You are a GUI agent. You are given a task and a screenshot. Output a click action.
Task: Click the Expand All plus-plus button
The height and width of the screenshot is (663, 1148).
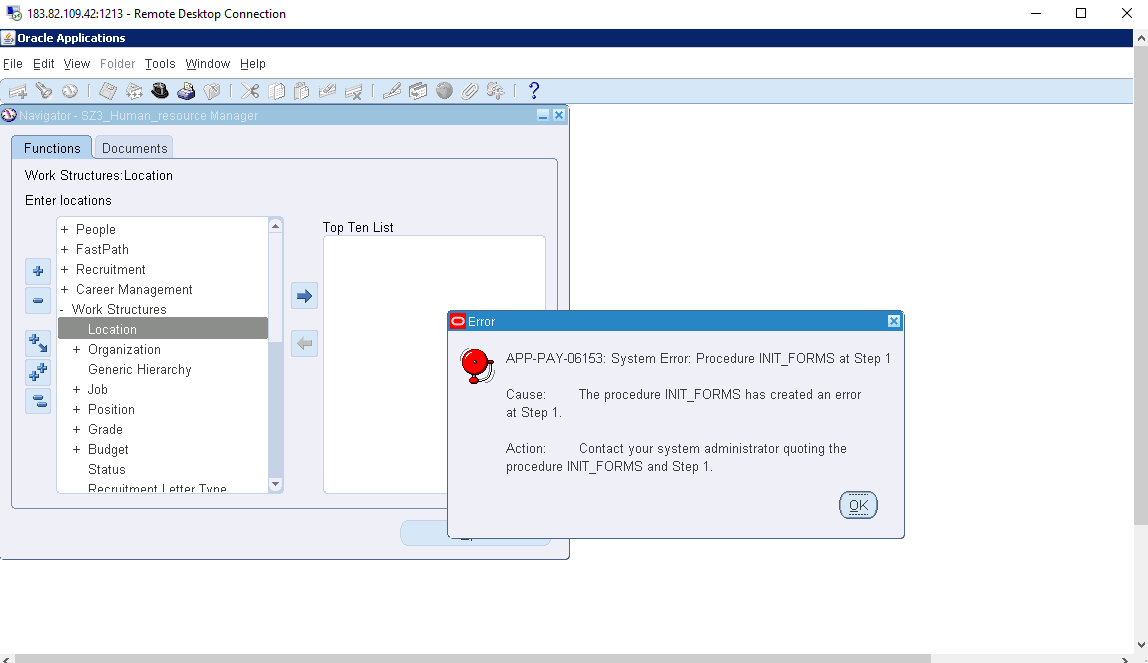coord(38,372)
